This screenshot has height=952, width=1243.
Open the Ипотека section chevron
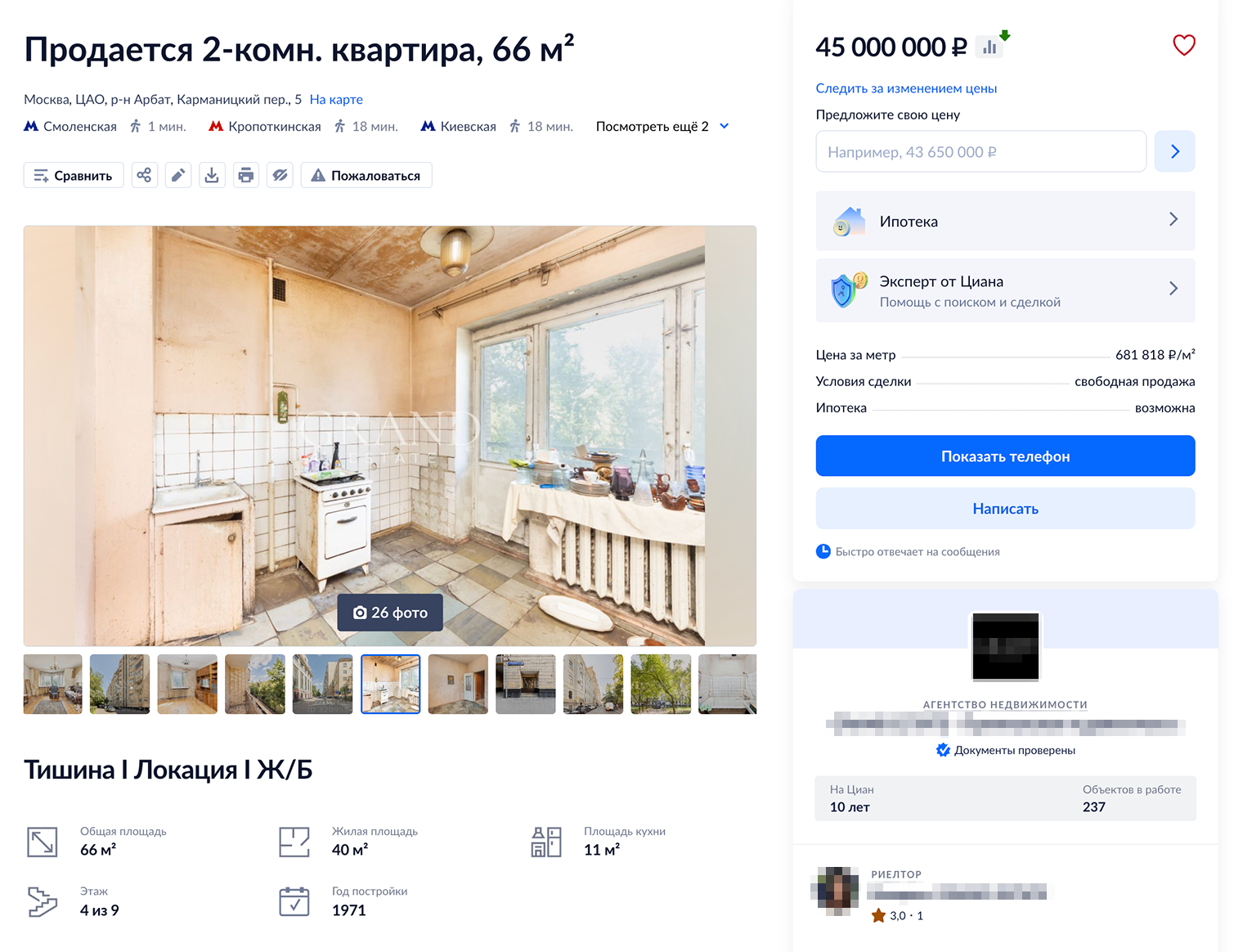1173,219
